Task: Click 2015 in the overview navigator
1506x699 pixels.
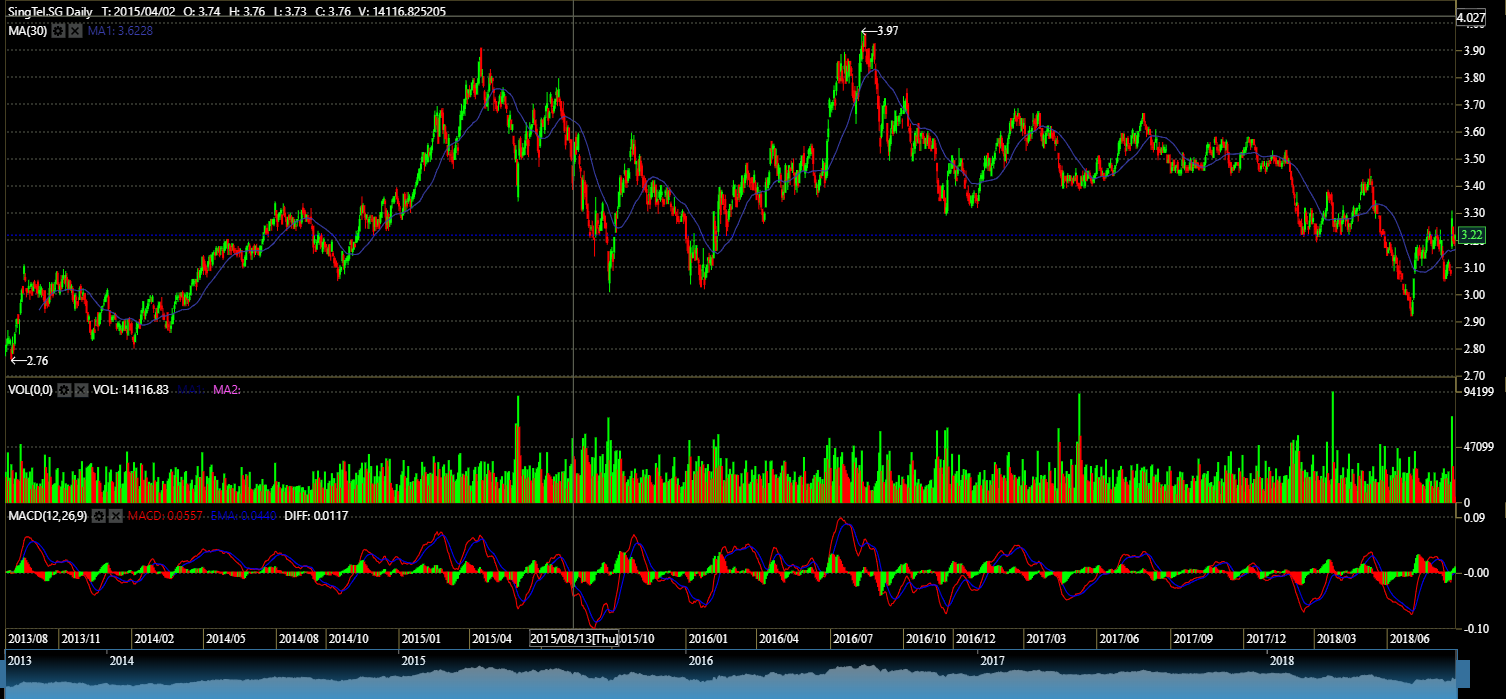Action: pos(413,661)
